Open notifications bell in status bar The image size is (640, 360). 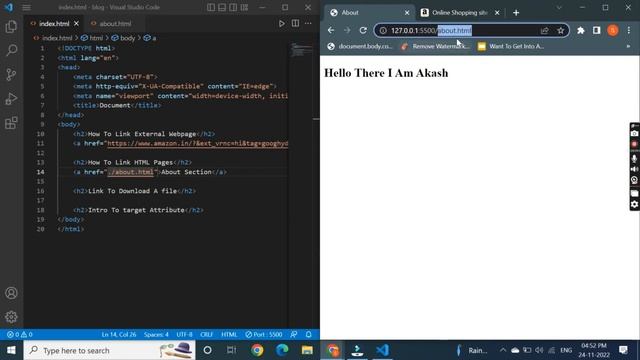pyautogui.click(x=309, y=334)
